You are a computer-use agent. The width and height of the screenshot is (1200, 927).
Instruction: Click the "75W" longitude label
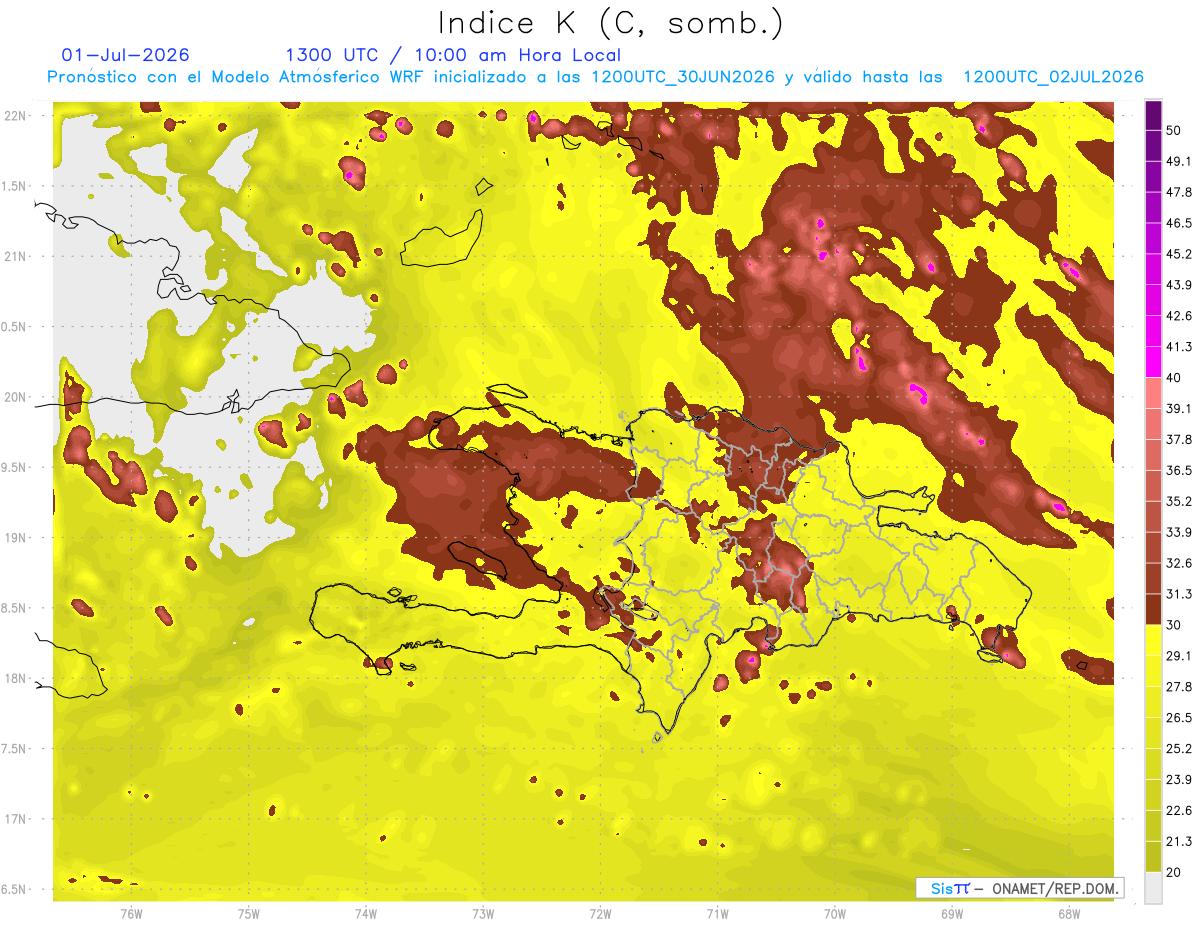coord(249,913)
